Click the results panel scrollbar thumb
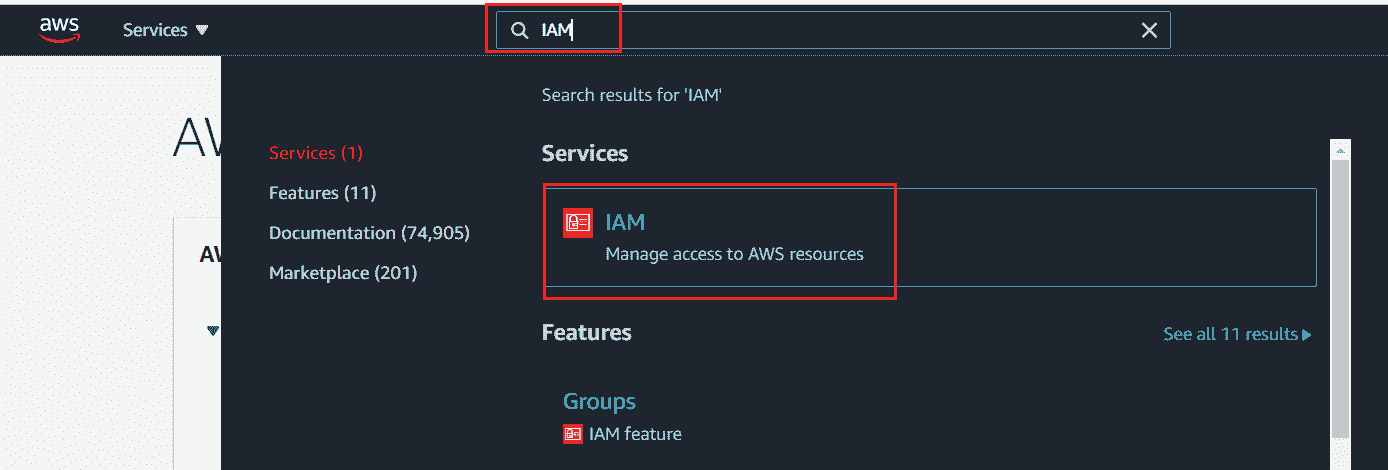 click(x=1341, y=300)
